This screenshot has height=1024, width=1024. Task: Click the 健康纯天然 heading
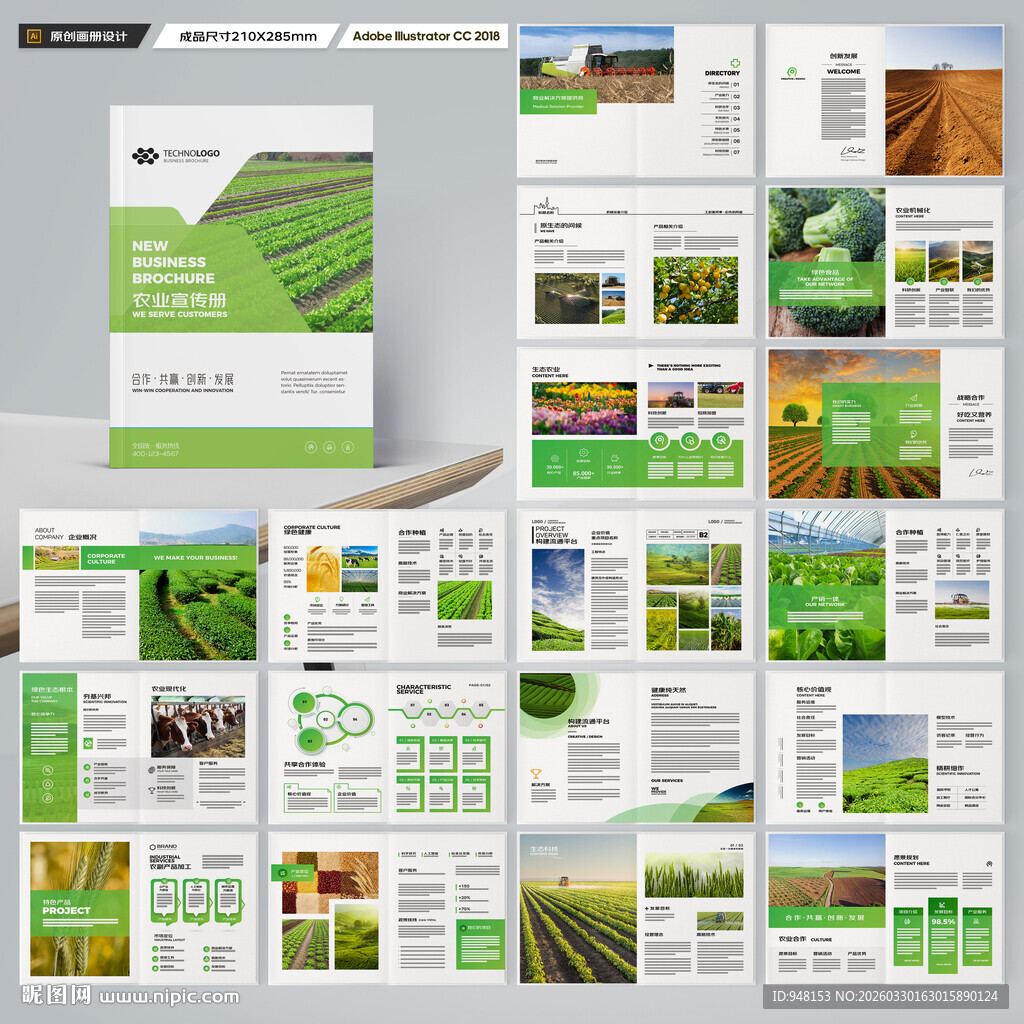[668, 690]
